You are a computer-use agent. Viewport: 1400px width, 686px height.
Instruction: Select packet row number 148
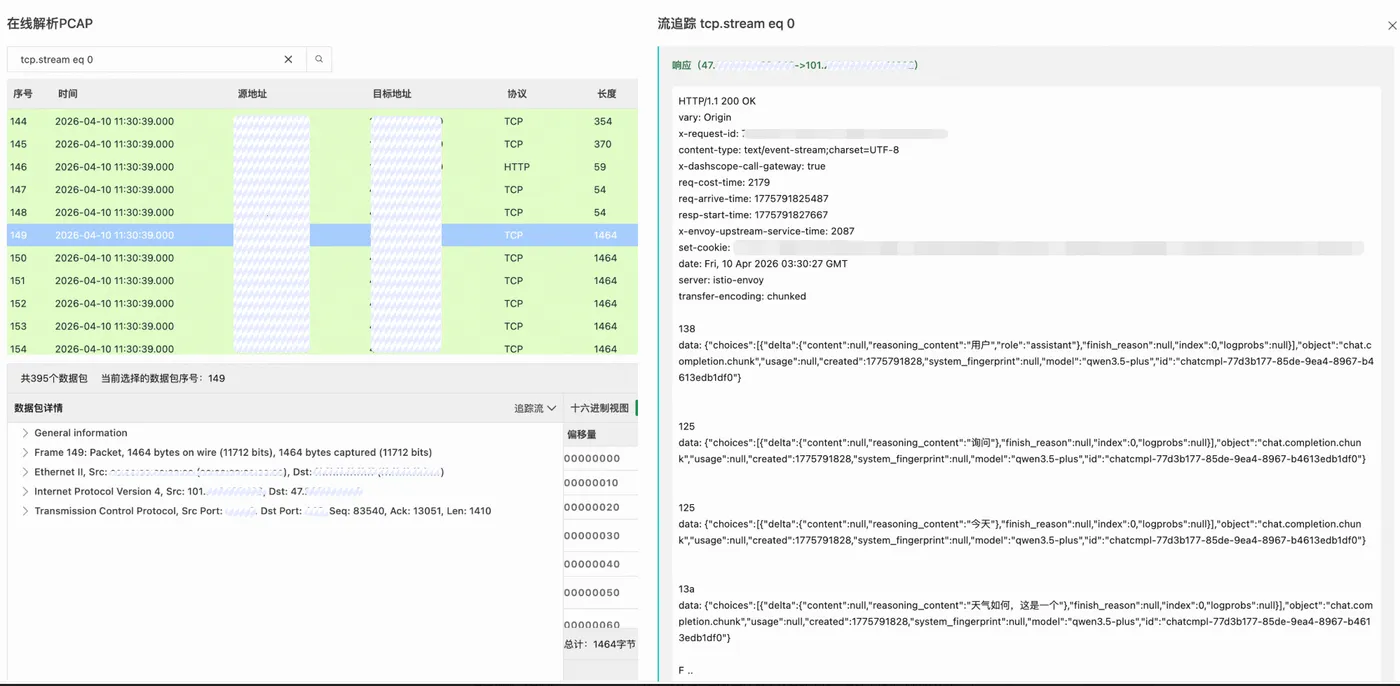[322, 212]
